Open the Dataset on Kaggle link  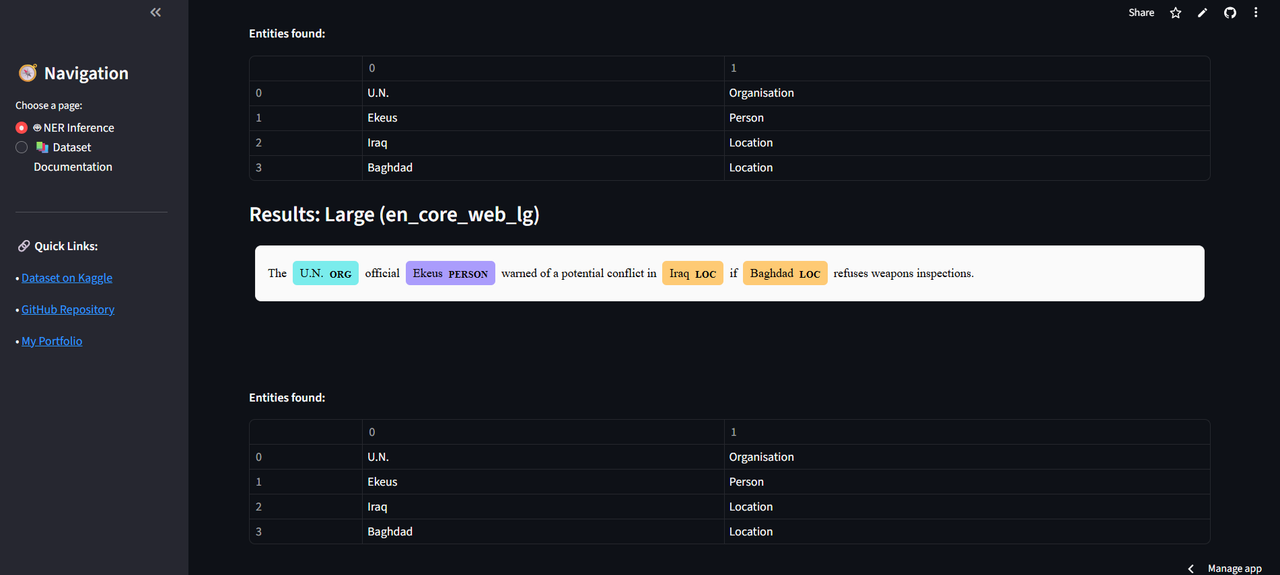(x=67, y=278)
